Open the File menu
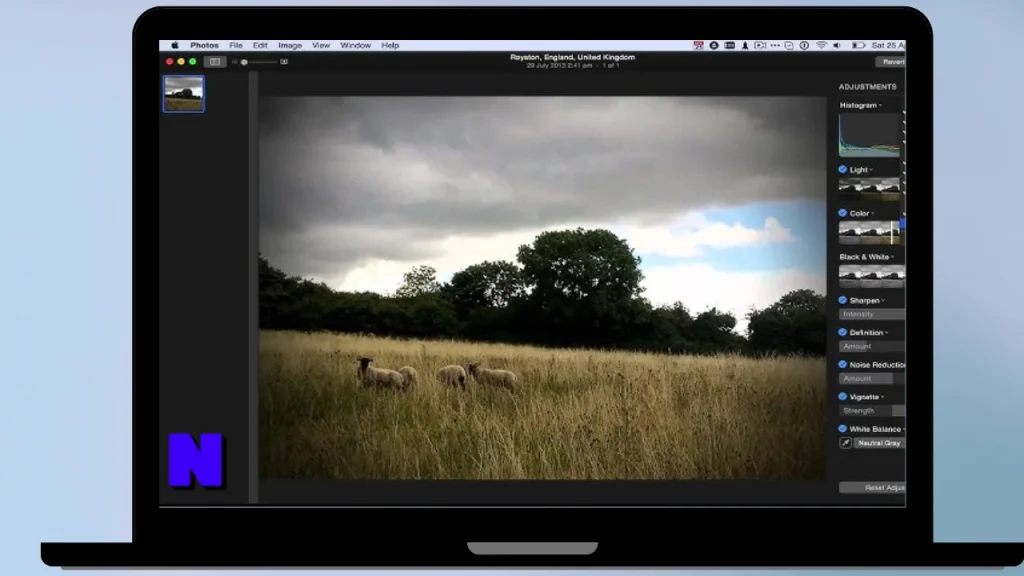 pyautogui.click(x=236, y=45)
